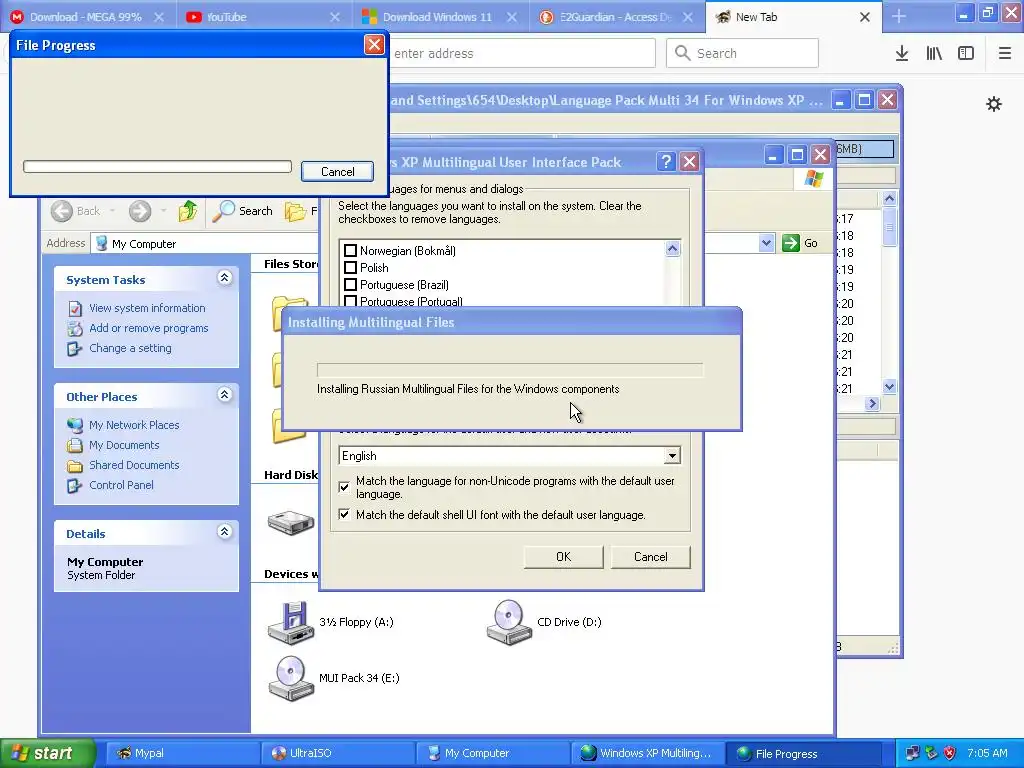Screen dimensions: 1024x768
Task: Click Installing Multilingual Files progress bar
Action: [x=510, y=370]
